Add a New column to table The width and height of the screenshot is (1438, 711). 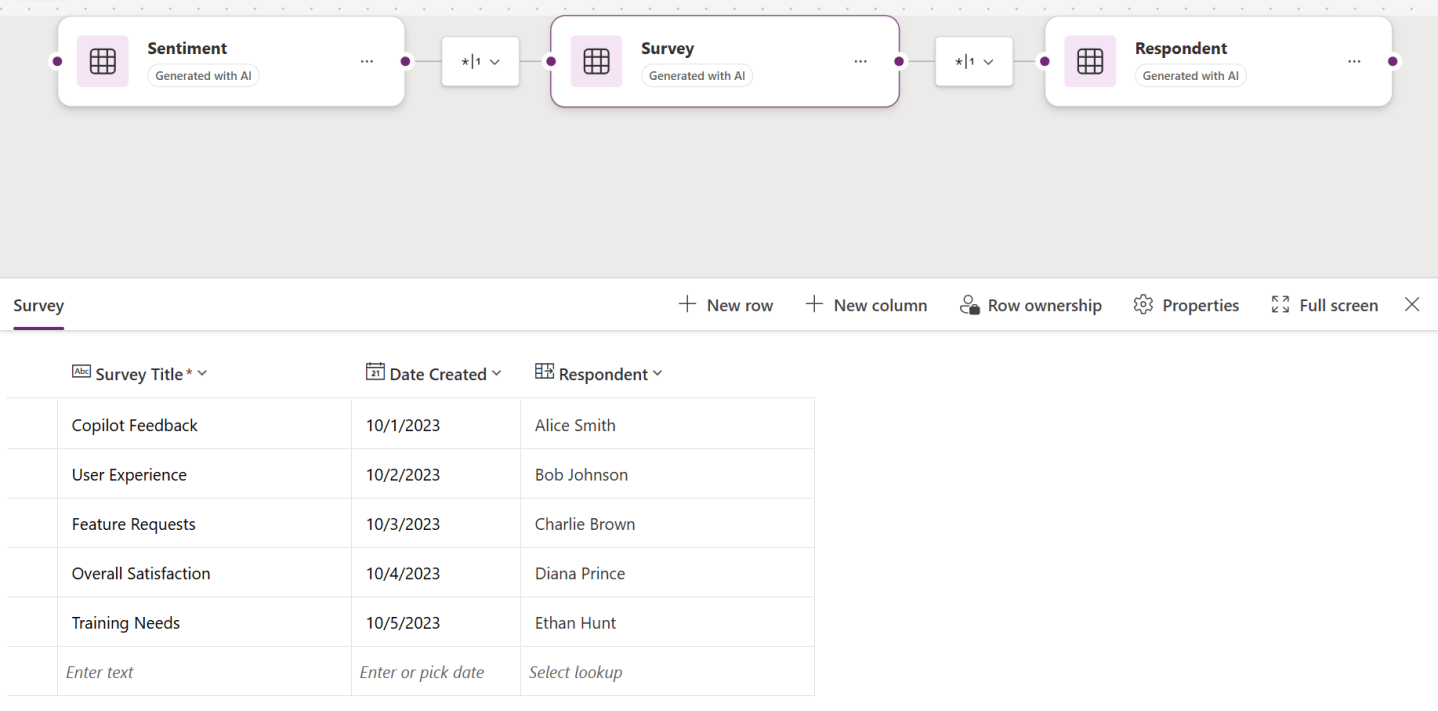point(866,305)
